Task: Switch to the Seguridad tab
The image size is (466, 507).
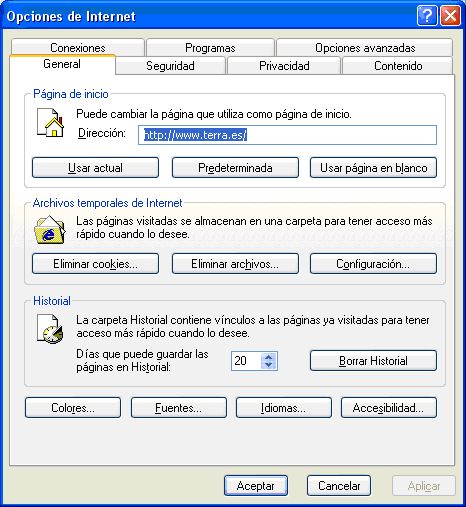Action: point(170,66)
